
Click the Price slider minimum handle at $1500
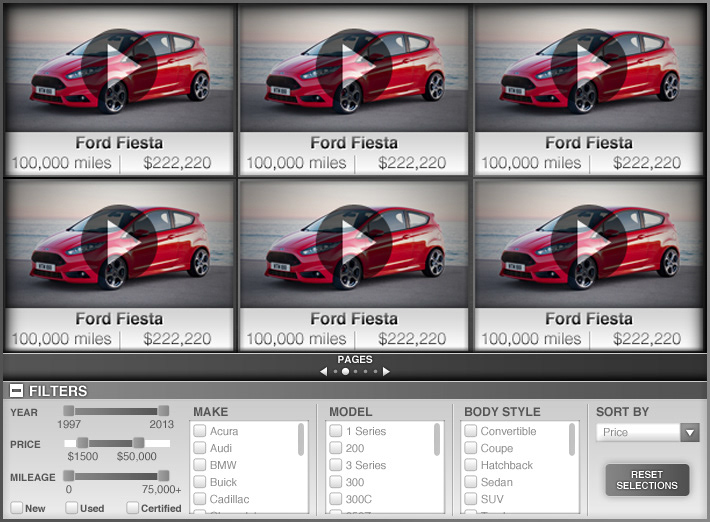pos(82,443)
